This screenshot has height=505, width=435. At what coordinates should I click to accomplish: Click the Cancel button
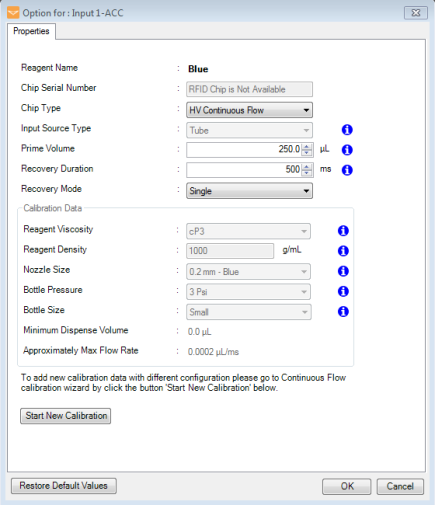point(400,486)
